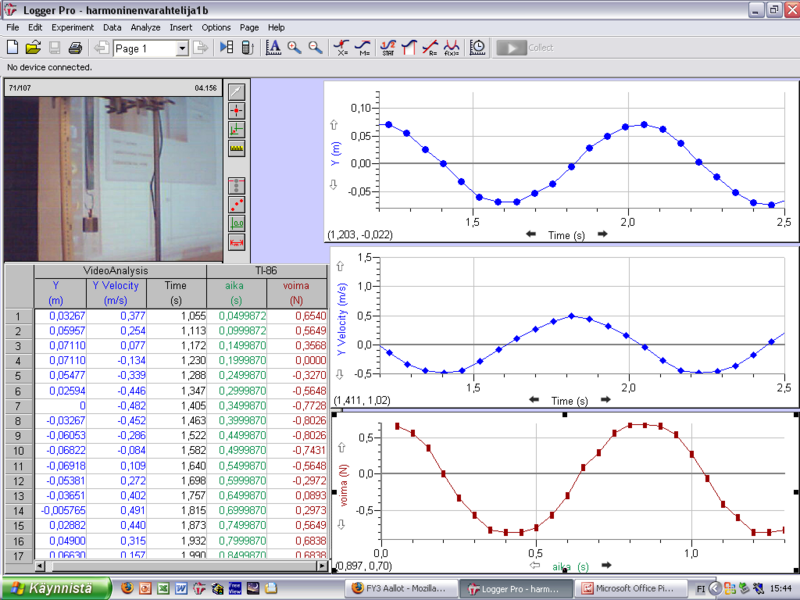Image resolution: width=800 pixels, height=600 pixels.
Task: Select the Add Point tool beside video
Action: click(237, 110)
